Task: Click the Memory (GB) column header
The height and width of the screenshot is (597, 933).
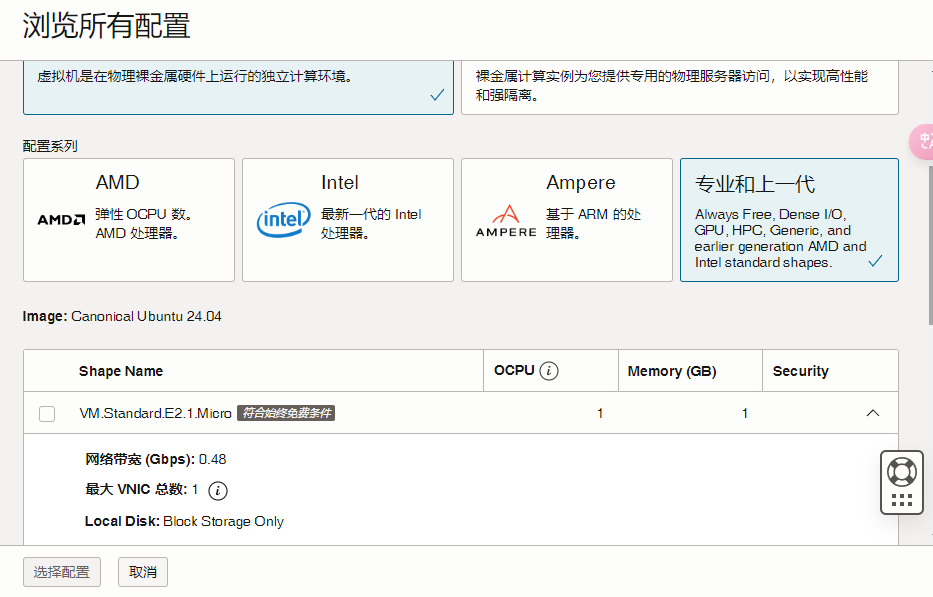Action: point(672,371)
